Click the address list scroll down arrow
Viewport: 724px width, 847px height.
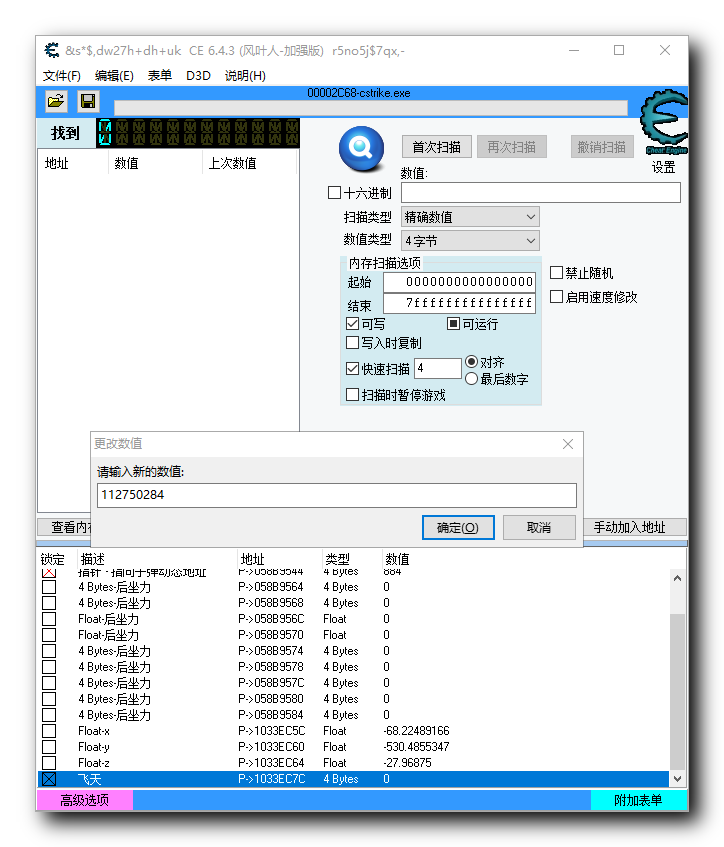[678, 778]
